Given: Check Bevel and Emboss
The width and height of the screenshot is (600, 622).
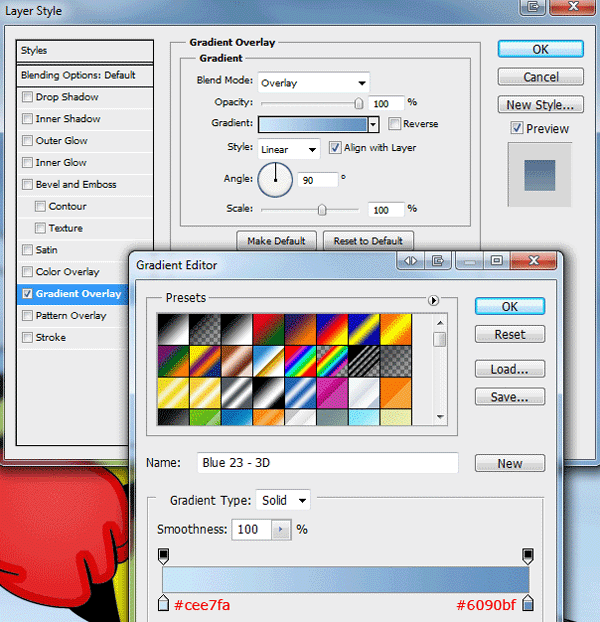Looking at the screenshot, I should point(27,184).
